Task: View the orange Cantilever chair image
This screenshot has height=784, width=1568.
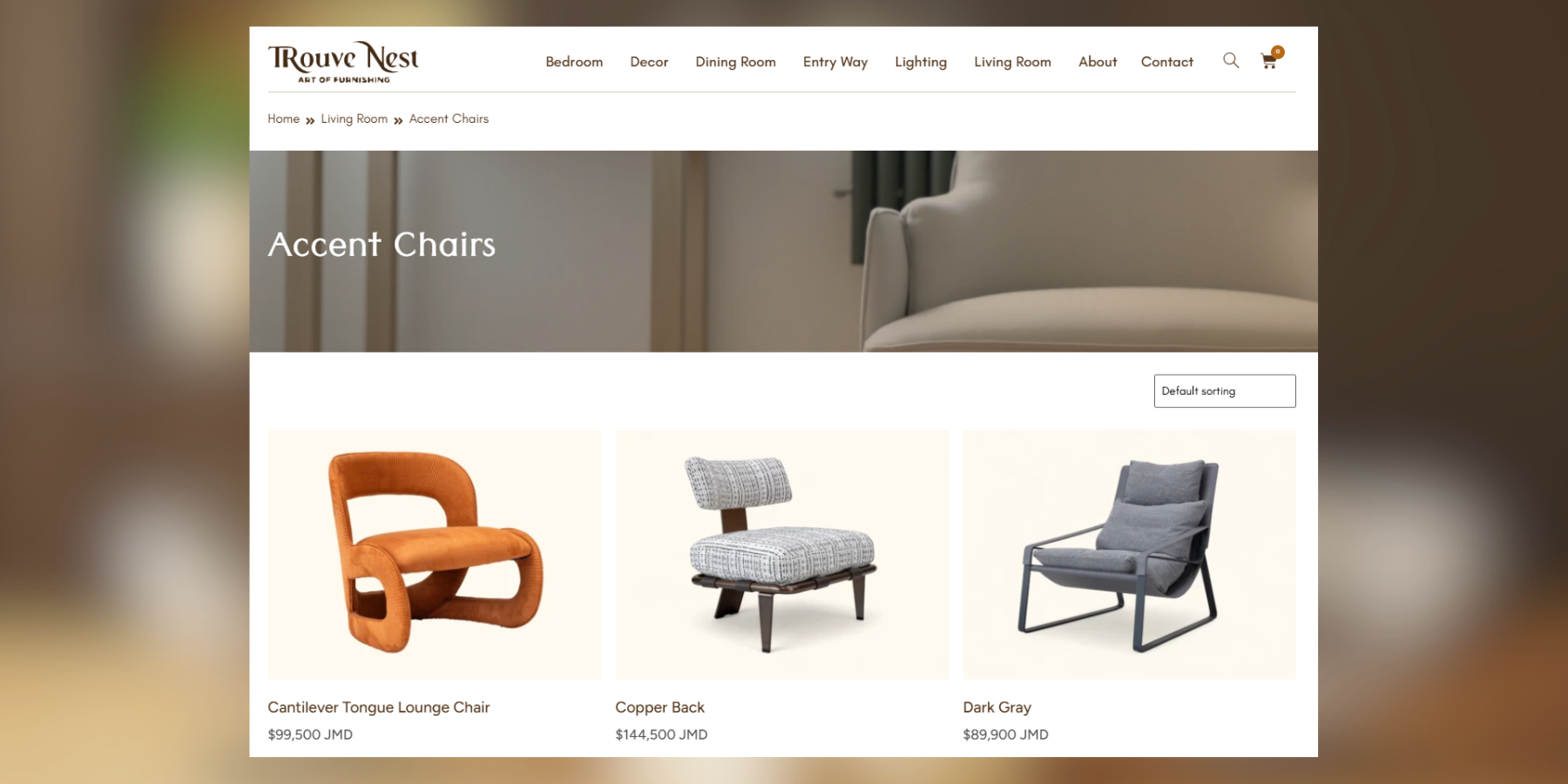Action: (x=435, y=554)
